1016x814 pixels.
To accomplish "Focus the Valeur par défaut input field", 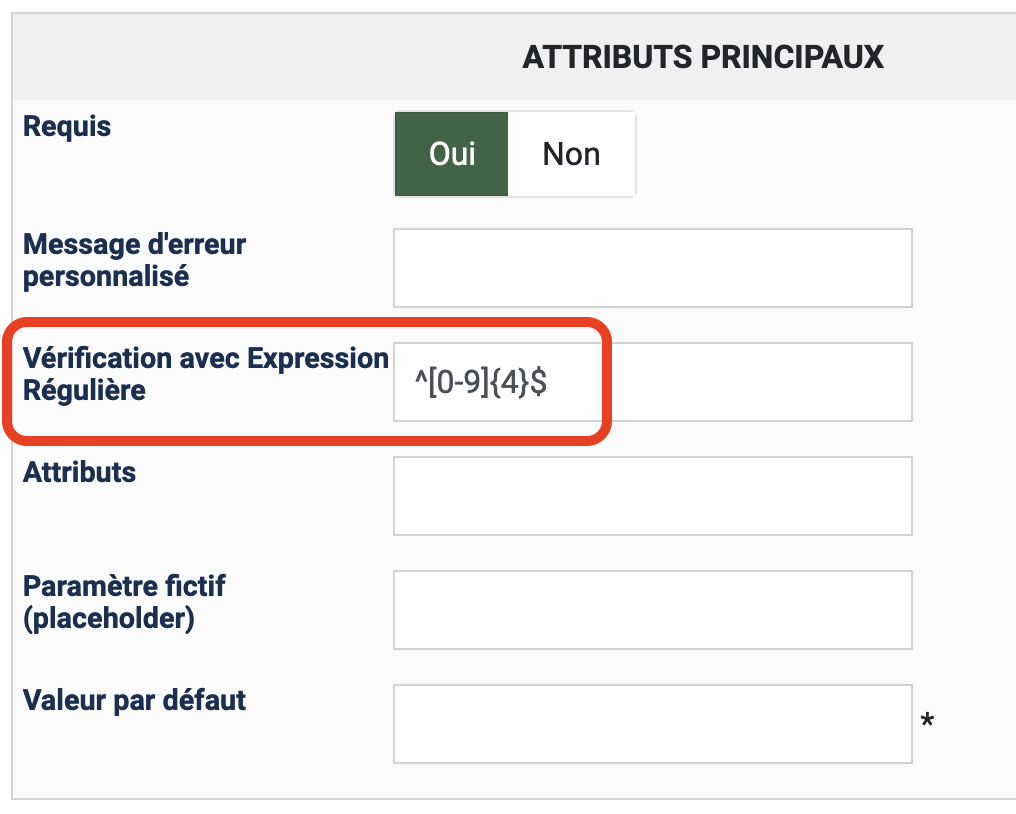I will point(652,724).
